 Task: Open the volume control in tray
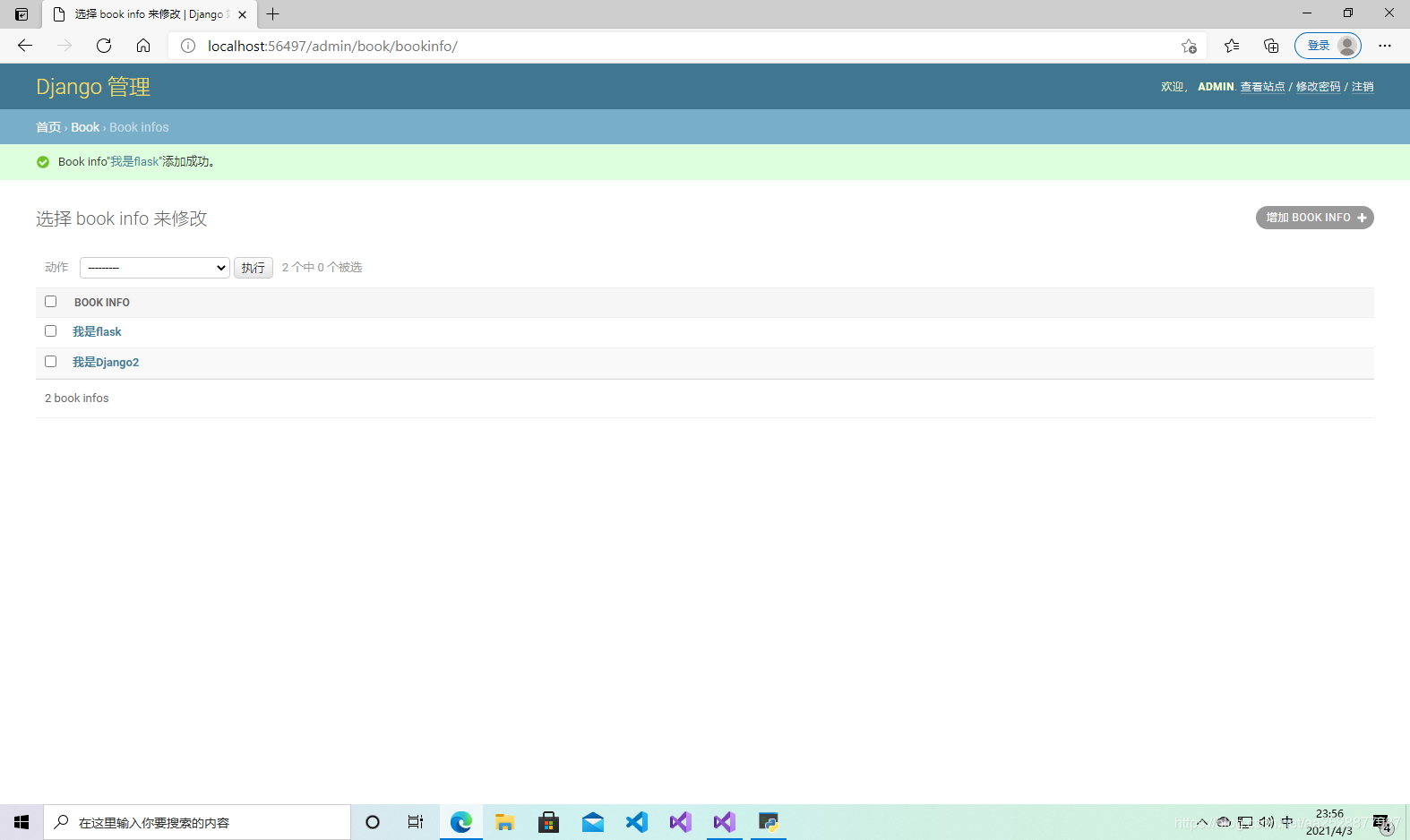1267,822
